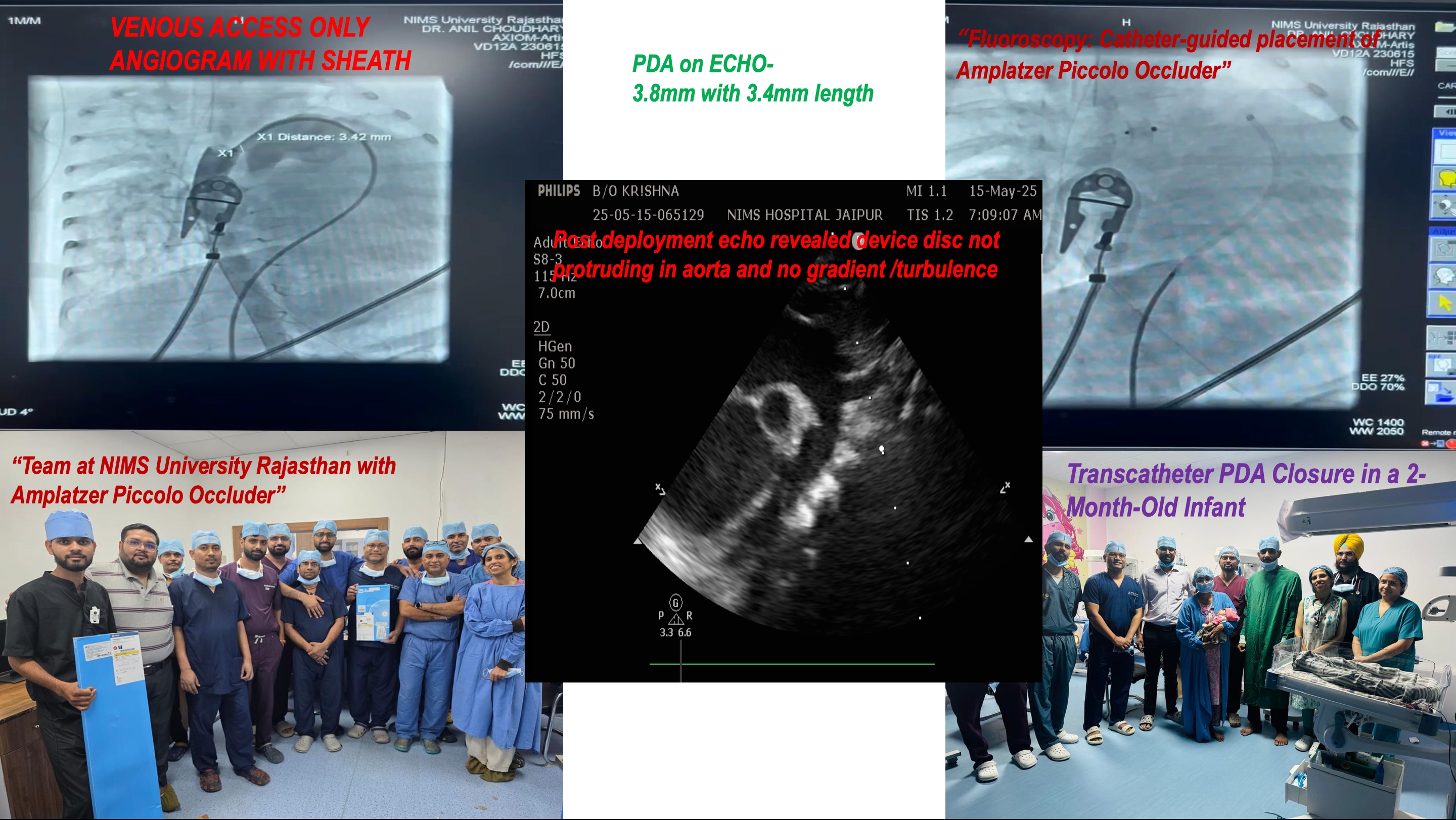Viewport: 1456px width, 820px height.
Task: Click the "Gn 50" gain value
Action: pyautogui.click(x=556, y=363)
